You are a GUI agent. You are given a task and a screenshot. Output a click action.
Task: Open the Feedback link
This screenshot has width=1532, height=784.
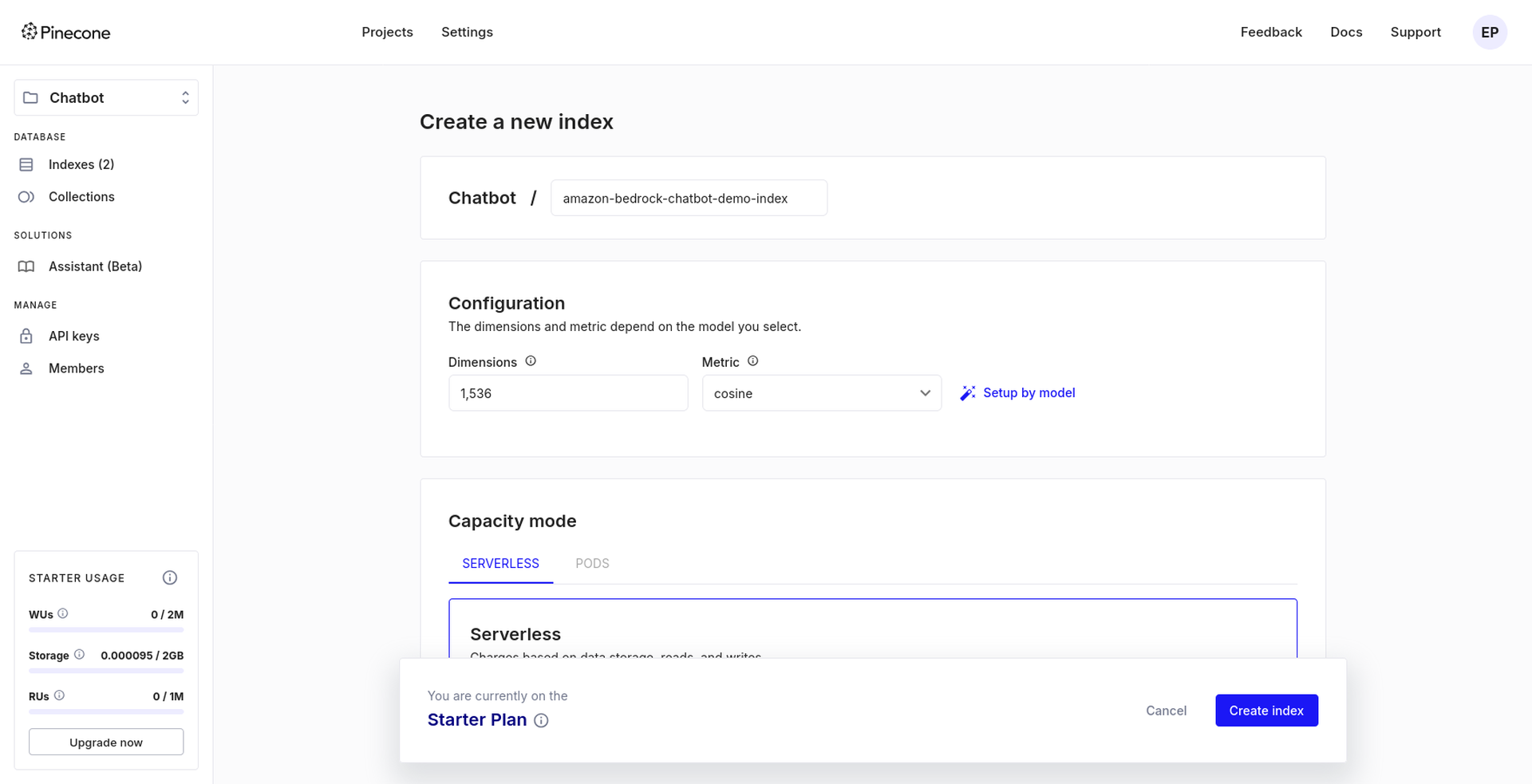point(1271,32)
